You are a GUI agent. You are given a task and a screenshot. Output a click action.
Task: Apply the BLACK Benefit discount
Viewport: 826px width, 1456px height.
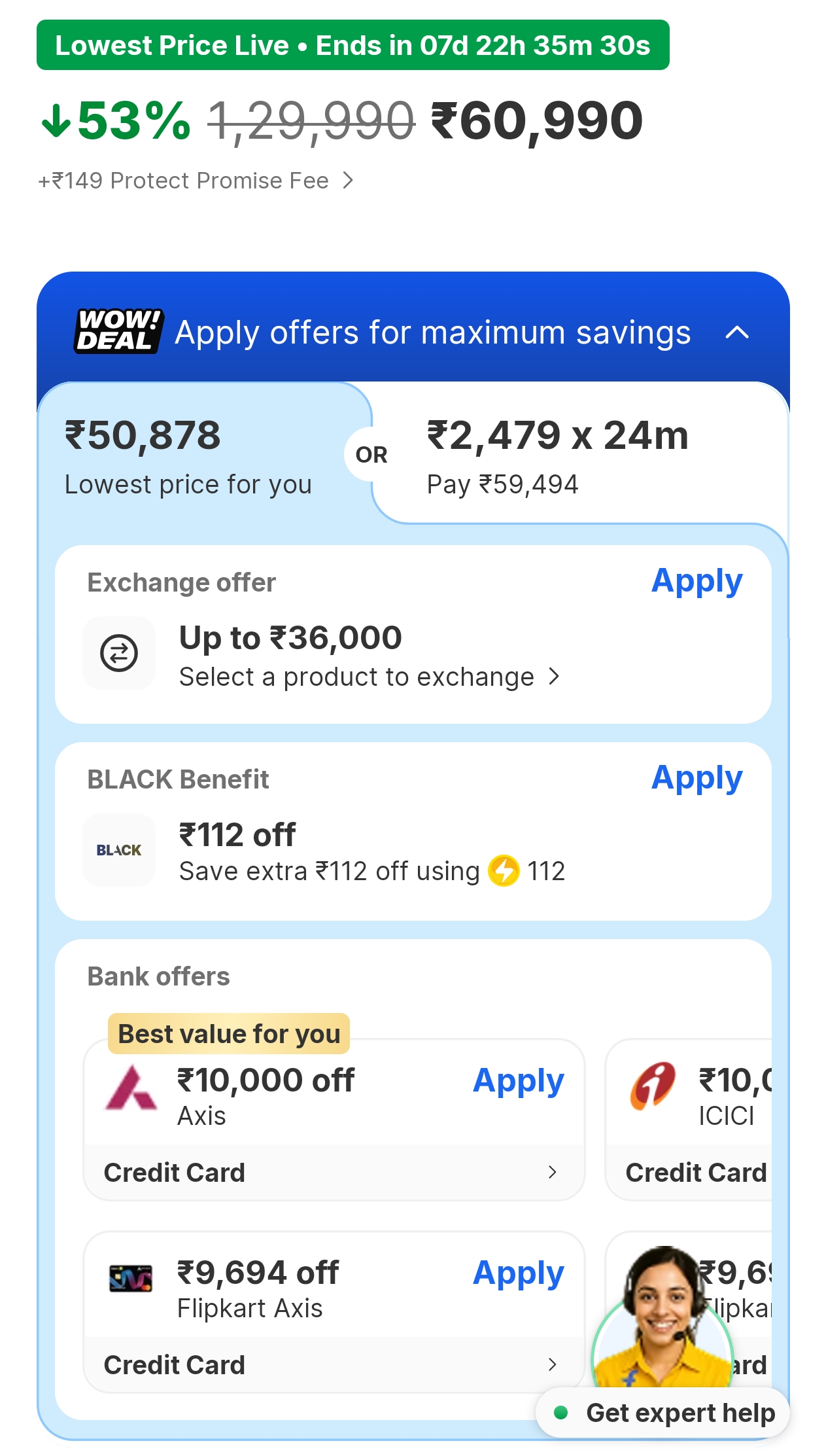[x=697, y=778]
